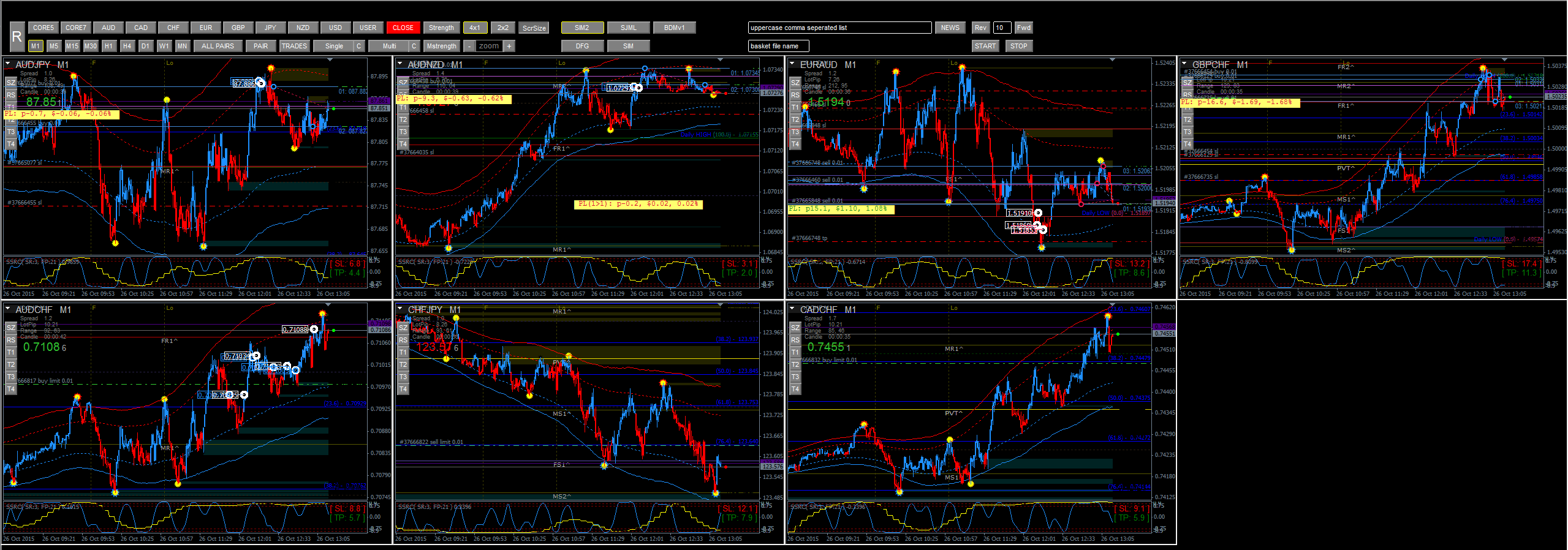Image resolution: width=1568 pixels, height=550 pixels.
Task: Select the BDMv1 button
Action: (x=674, y=28)
